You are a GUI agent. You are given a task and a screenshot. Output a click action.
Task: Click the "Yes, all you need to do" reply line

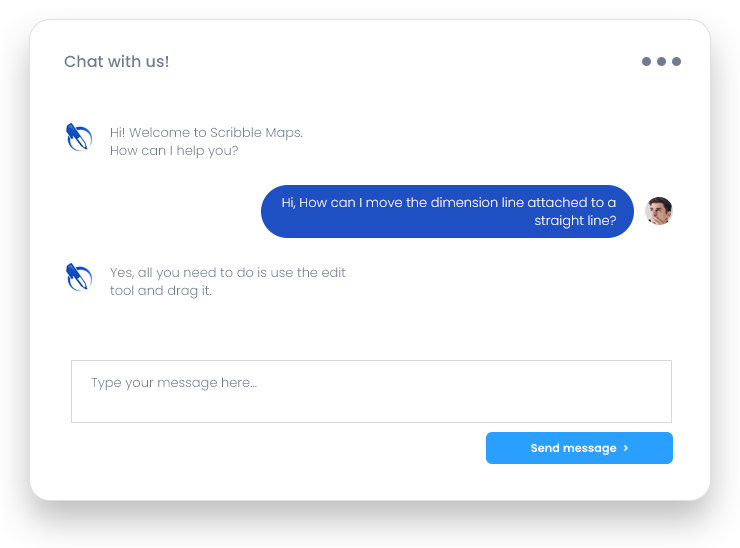(228, 272)
